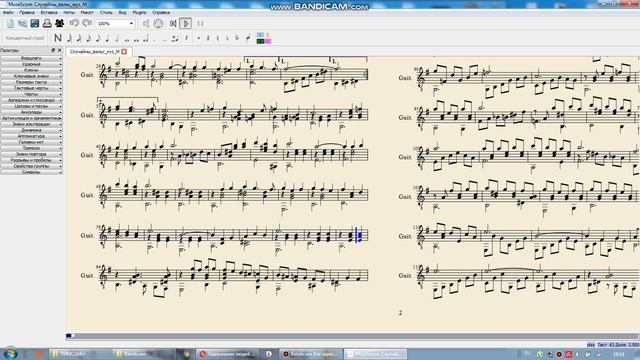Close the Случайны_вальс score tab
Screen dimensions: 640x360
pyautogui.click(x=124, y=51)
